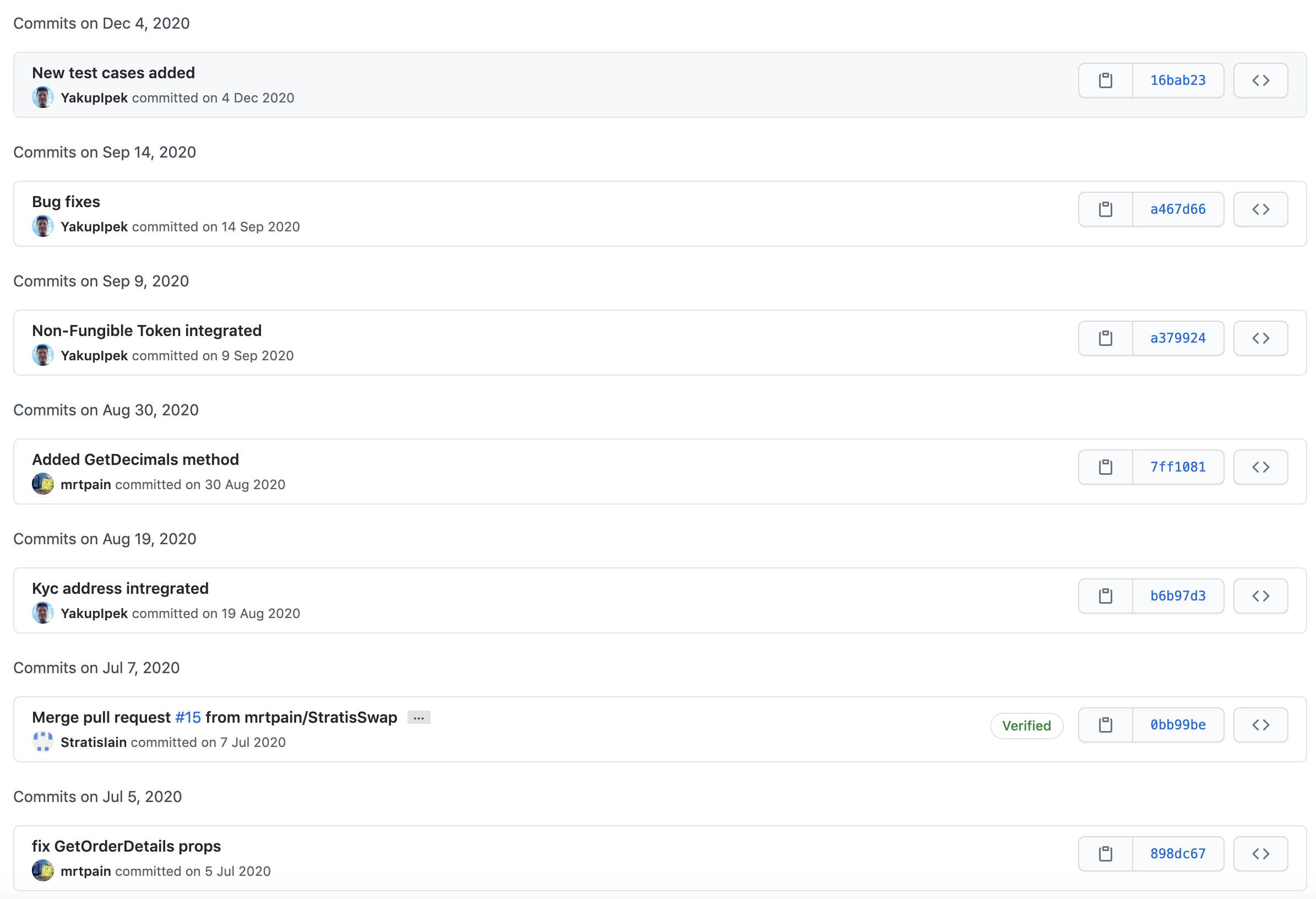Click mrtpain avatar on GetOrderDetails commit
The height and width of the screenshot is (899, 1316).
[43, 871]
